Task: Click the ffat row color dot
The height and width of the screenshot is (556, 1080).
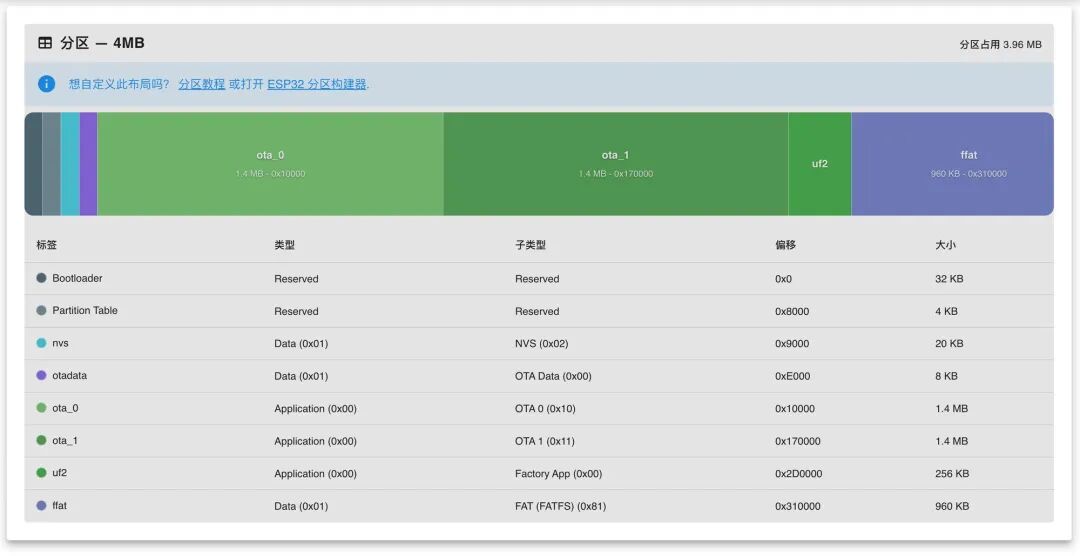Action: 41,506
